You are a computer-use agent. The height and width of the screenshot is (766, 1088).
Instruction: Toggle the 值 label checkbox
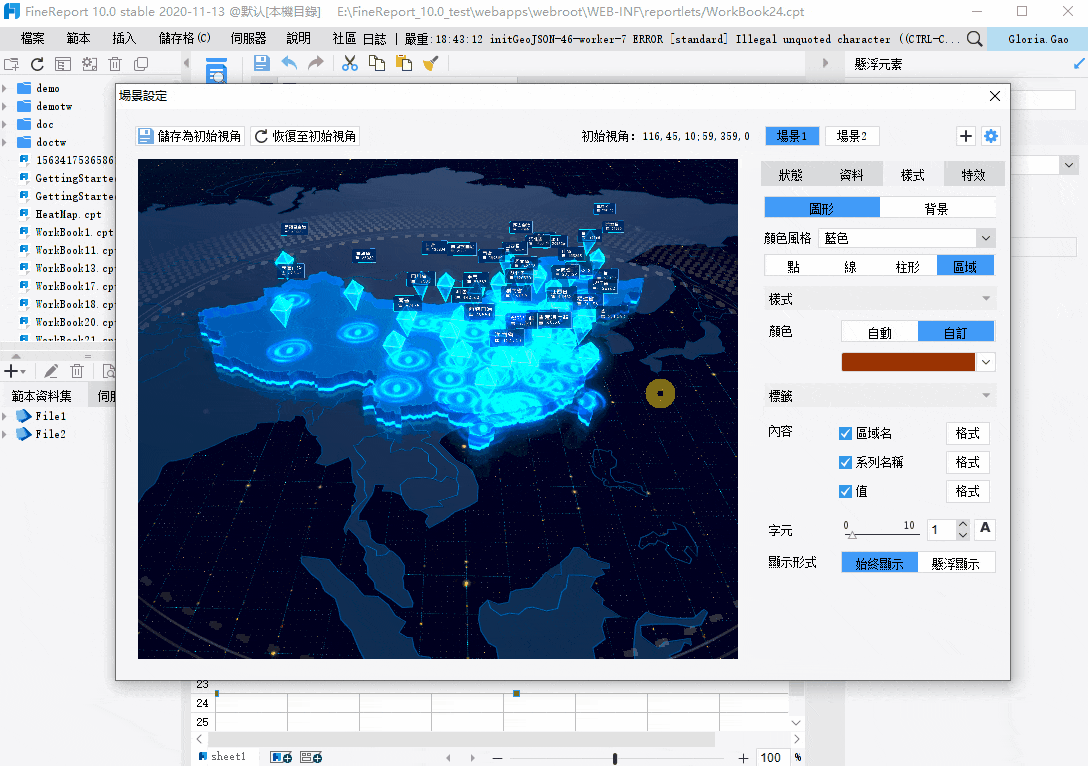(x=845, y=492)
